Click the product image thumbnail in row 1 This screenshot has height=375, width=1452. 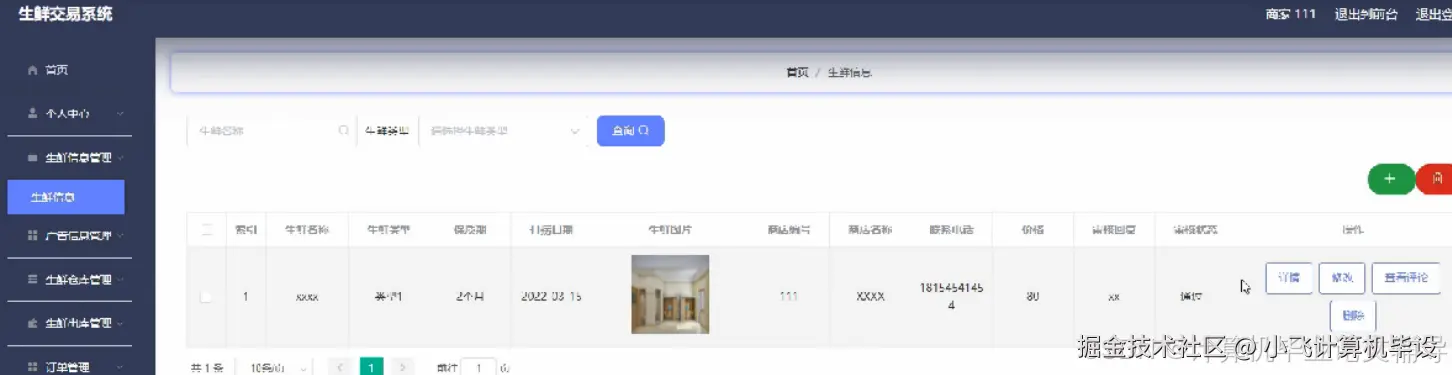pyautogui.click(x=670, y=294)
